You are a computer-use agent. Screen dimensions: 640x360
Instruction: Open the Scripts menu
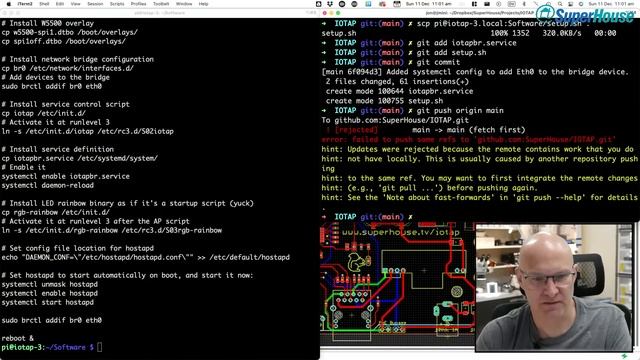(x=117, y=4)
